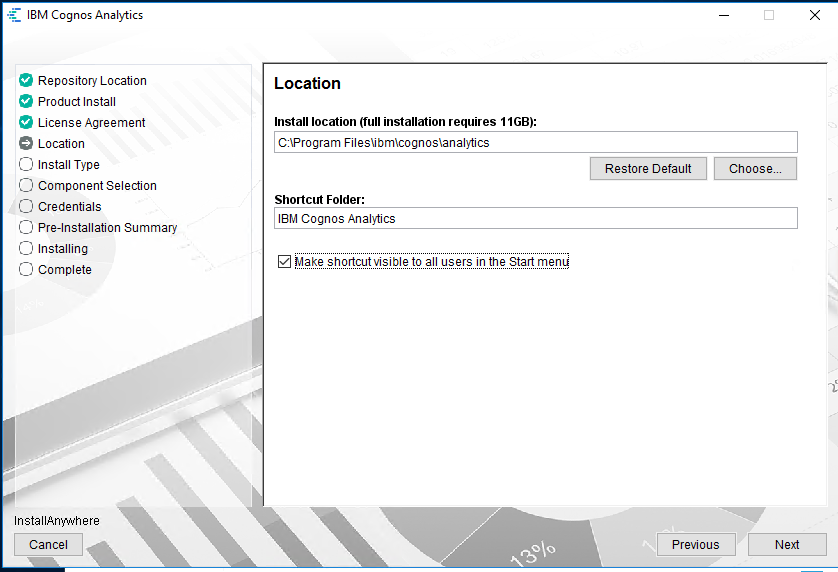Cancel the installation
Image resolution: width=838 pixels, height=572 pixels.
pos(48,545)
